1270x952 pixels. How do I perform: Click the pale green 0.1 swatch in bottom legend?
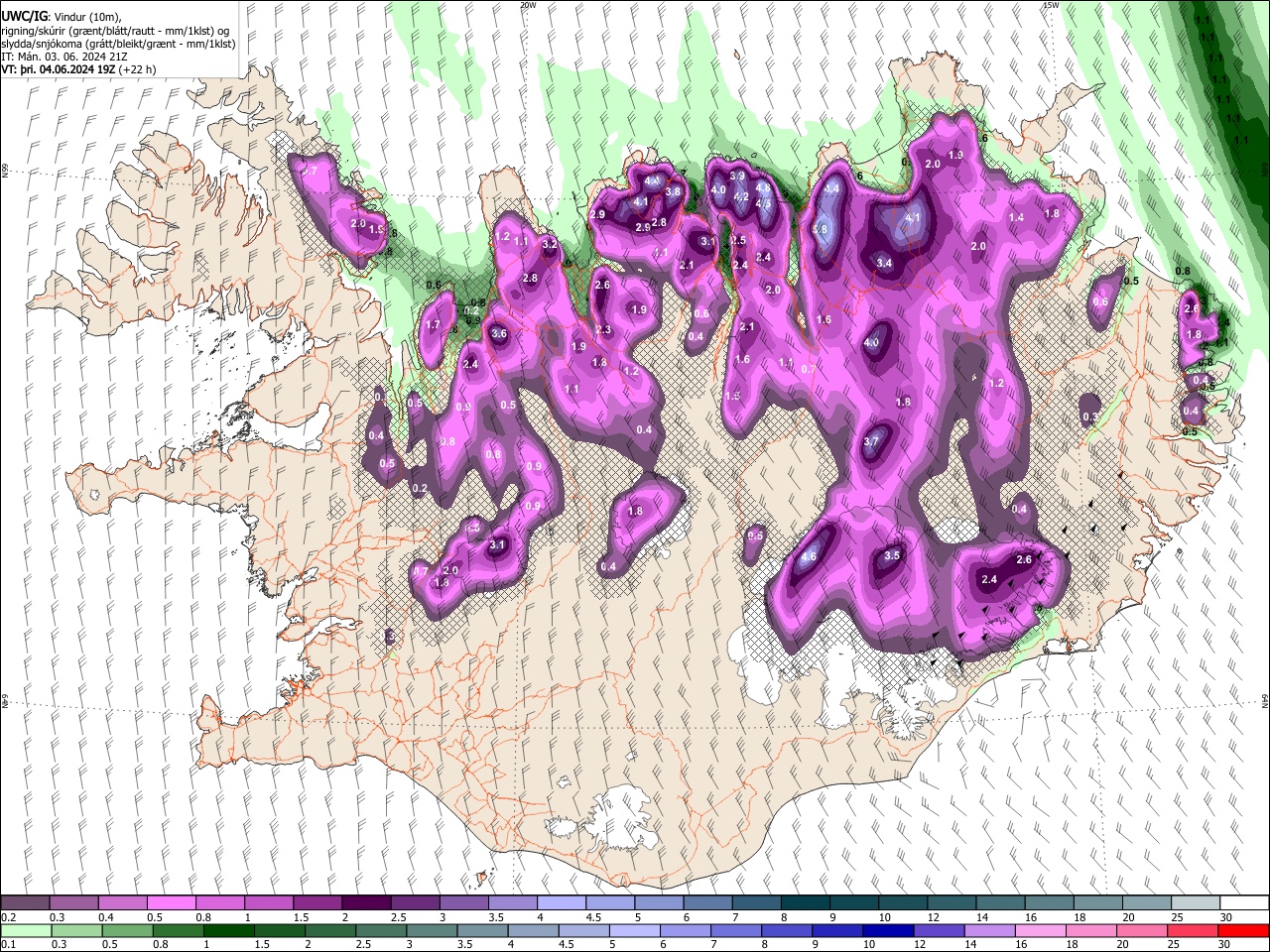point(26,930)
